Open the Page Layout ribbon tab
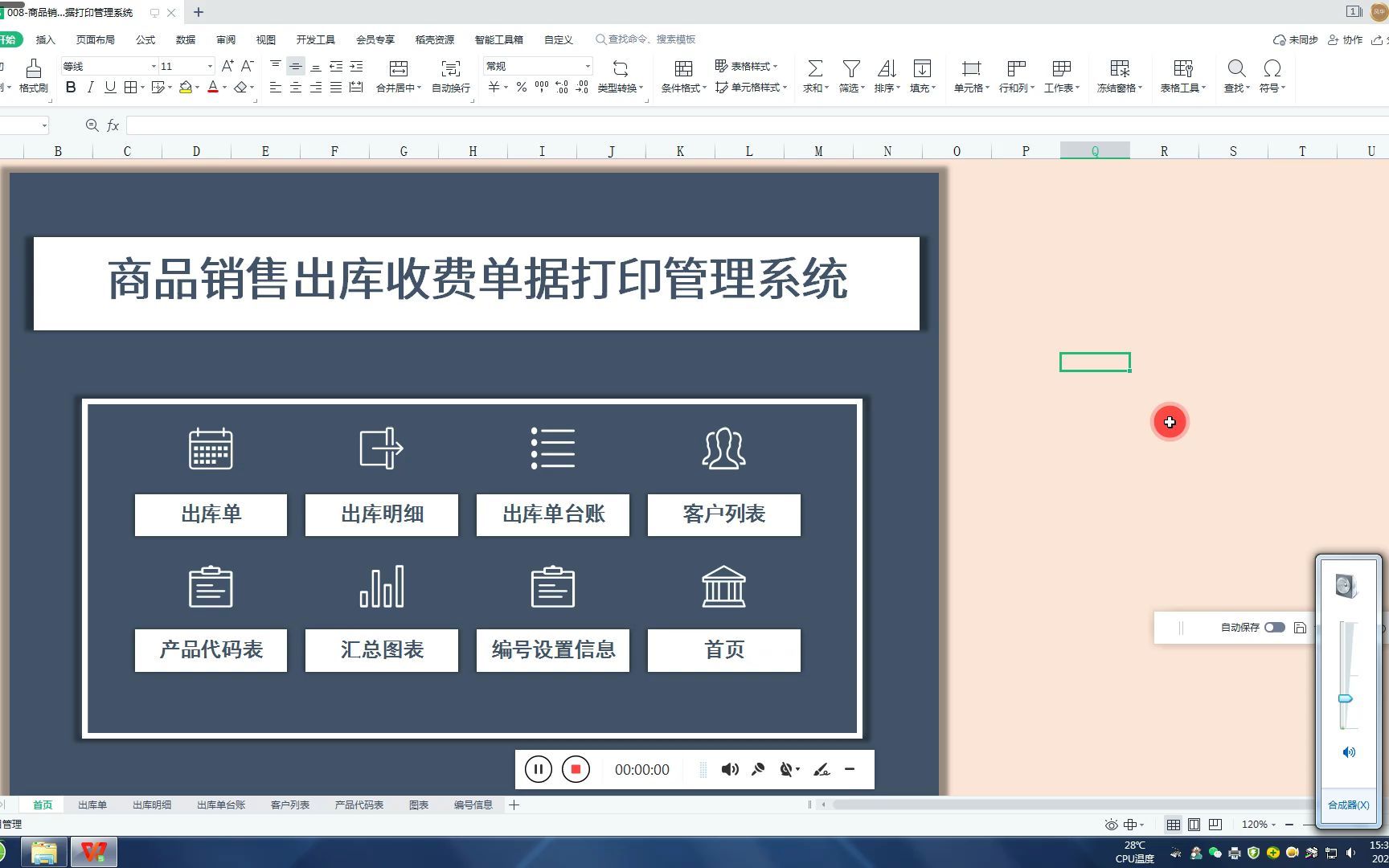Screen dimensions: 1389x868 pos(96,39)
